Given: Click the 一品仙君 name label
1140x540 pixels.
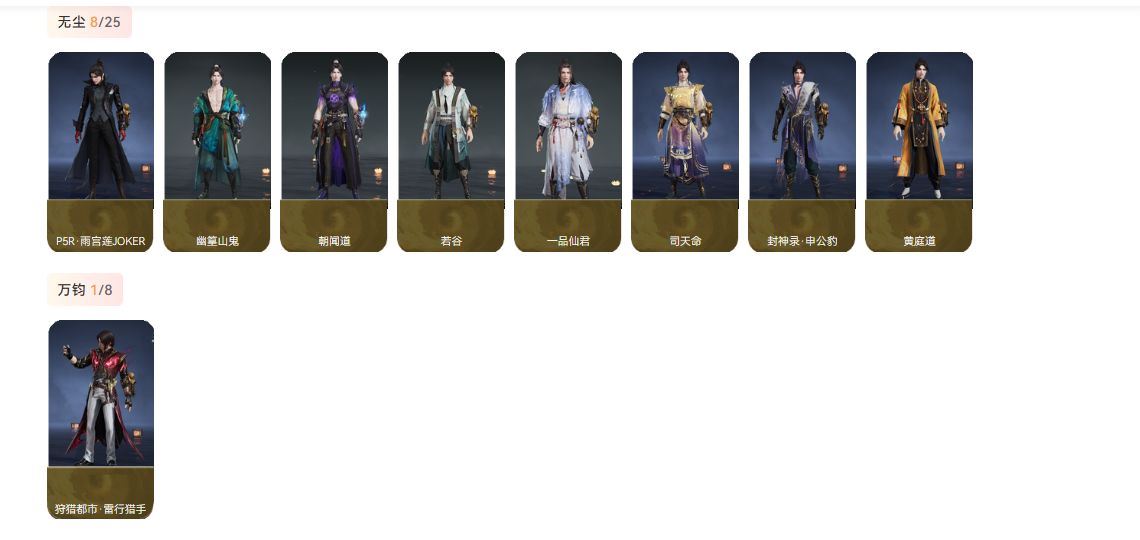Looking at the screenshot, I should pyautogui.click(x=569, y=241).
